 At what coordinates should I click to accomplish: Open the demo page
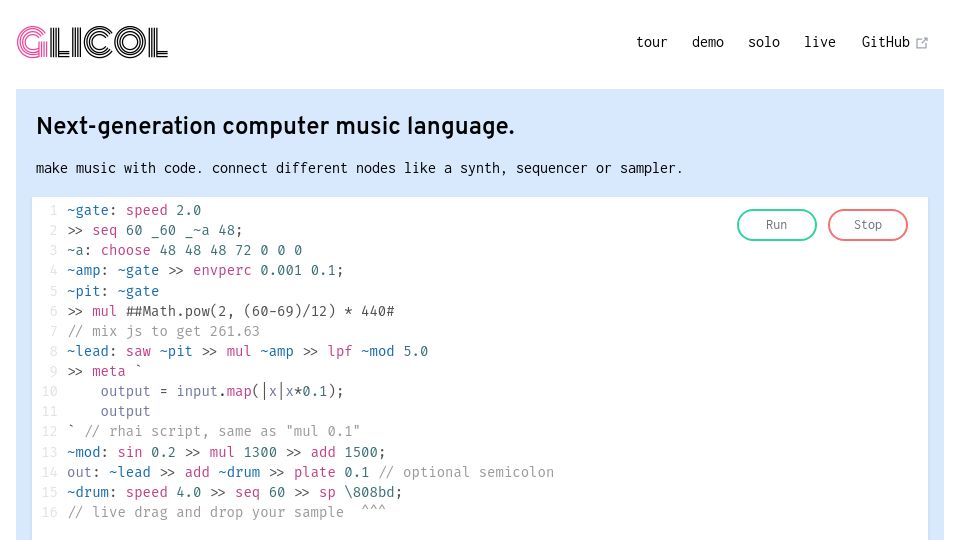coord(708,42)
